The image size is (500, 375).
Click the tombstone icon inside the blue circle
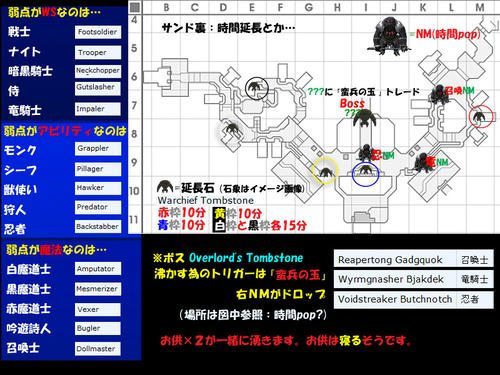click(x=365, y=170)
